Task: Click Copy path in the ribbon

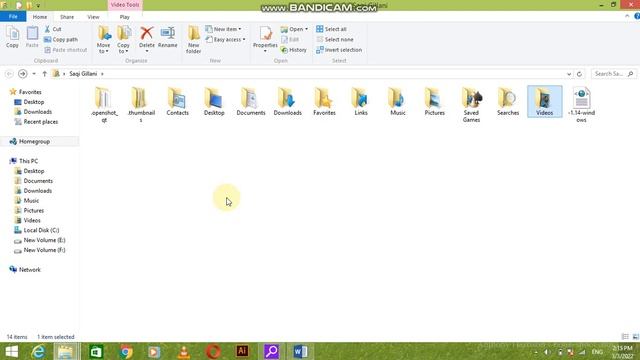Action: click(60, 40)
